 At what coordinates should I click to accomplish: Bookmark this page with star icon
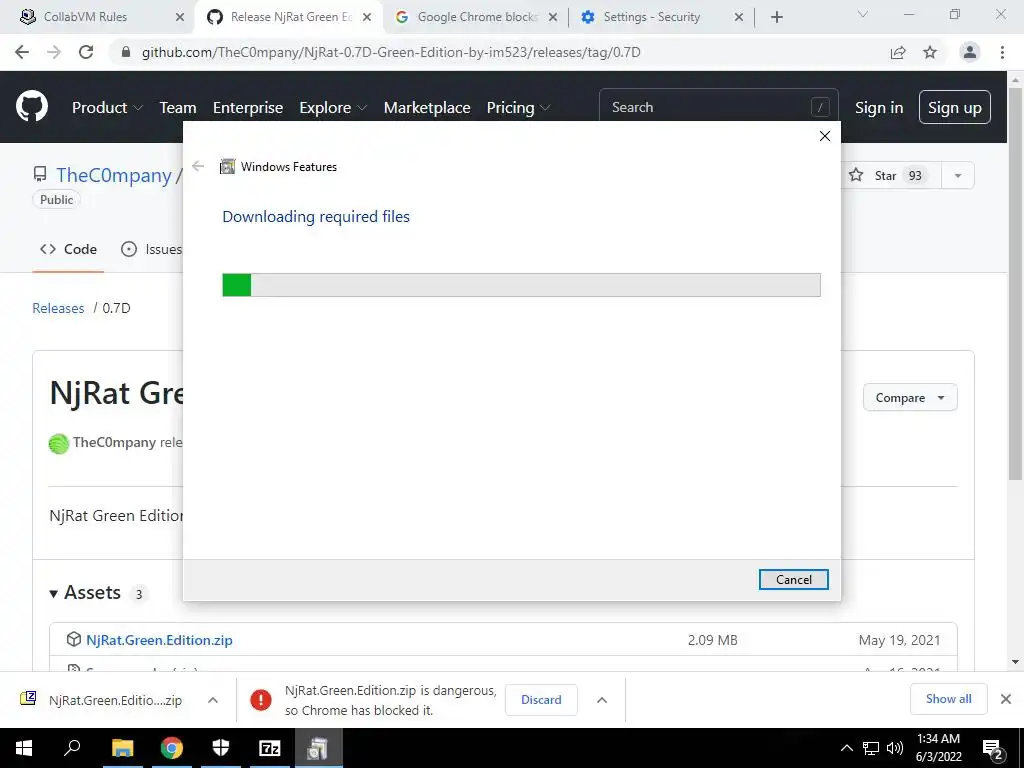(930, 52)
